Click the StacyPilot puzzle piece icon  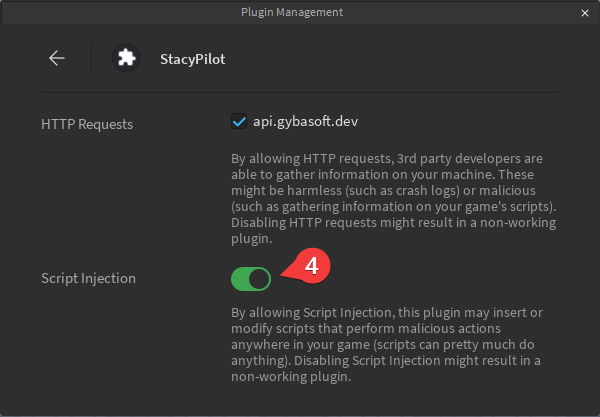[x=126, y=58]
